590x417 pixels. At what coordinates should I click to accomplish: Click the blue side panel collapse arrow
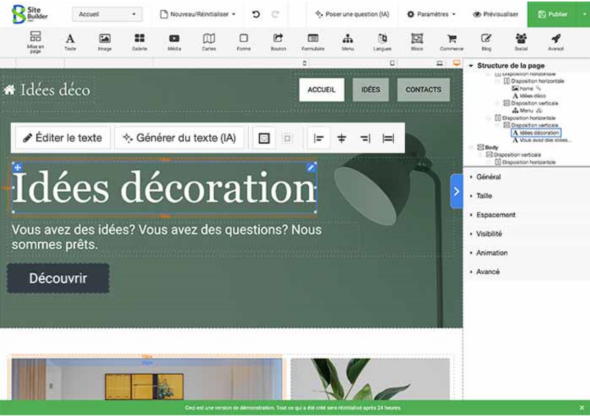point(456,192)
